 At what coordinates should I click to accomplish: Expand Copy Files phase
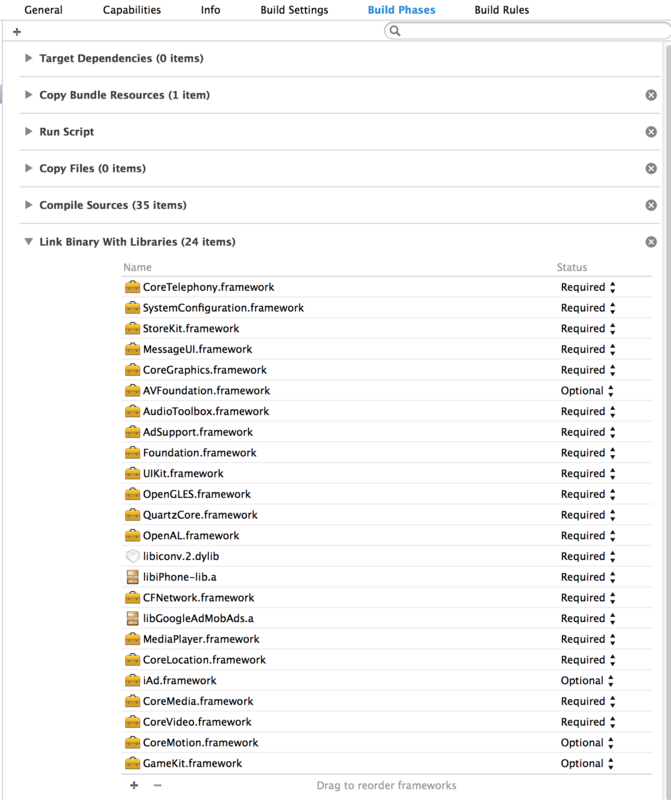point(29,168)
